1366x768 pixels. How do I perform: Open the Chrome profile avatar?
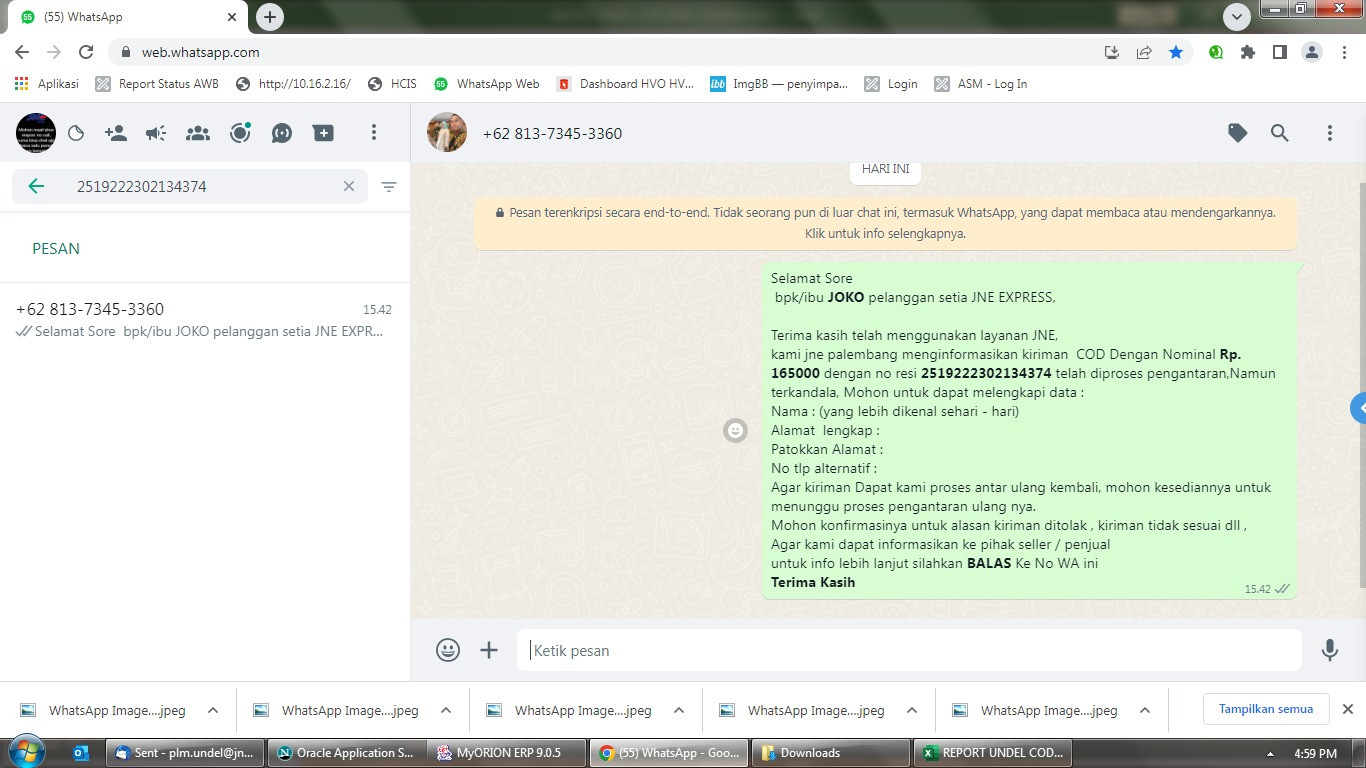[1312, 52]
